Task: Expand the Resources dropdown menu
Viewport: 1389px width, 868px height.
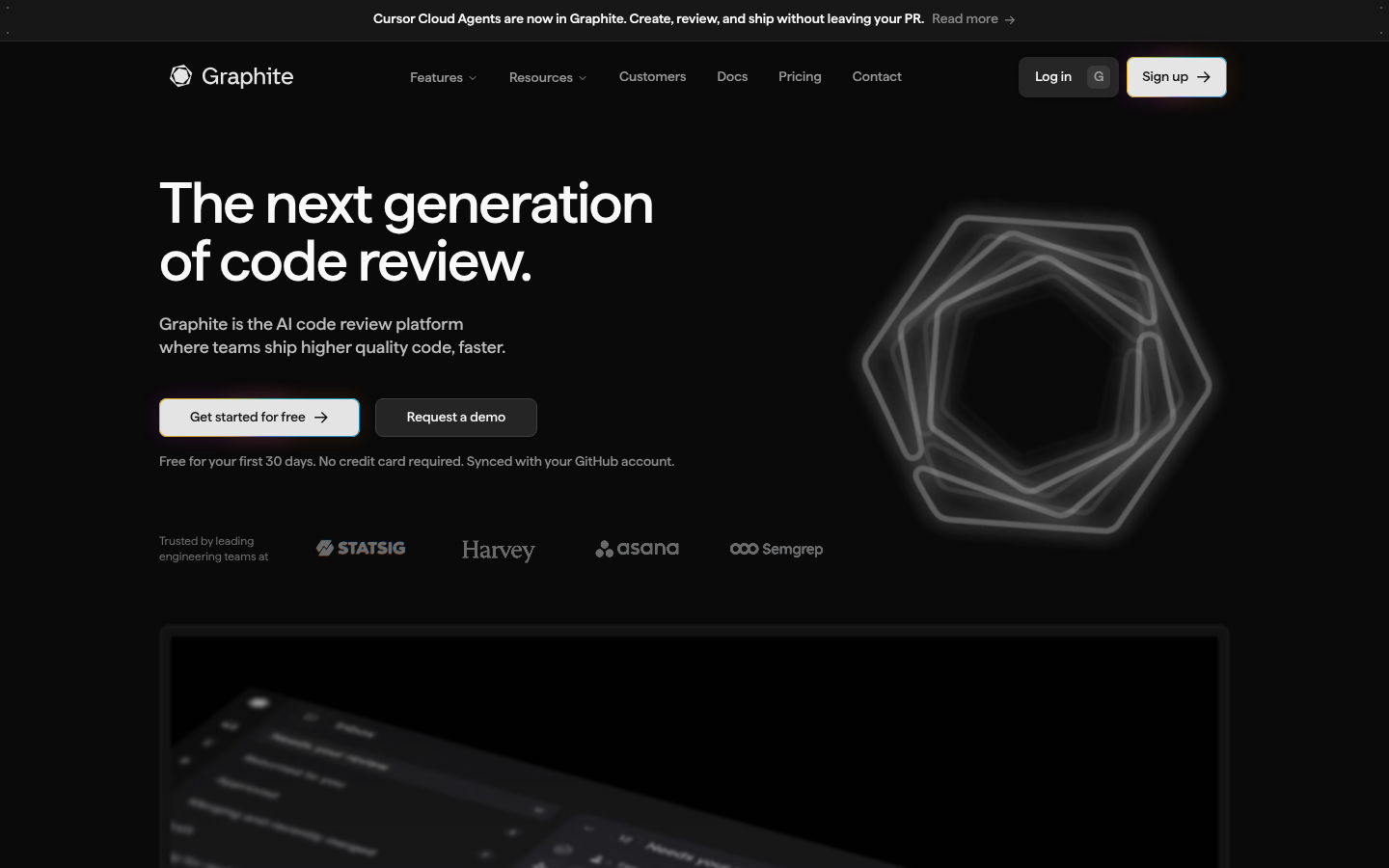Action: (548, 77)
